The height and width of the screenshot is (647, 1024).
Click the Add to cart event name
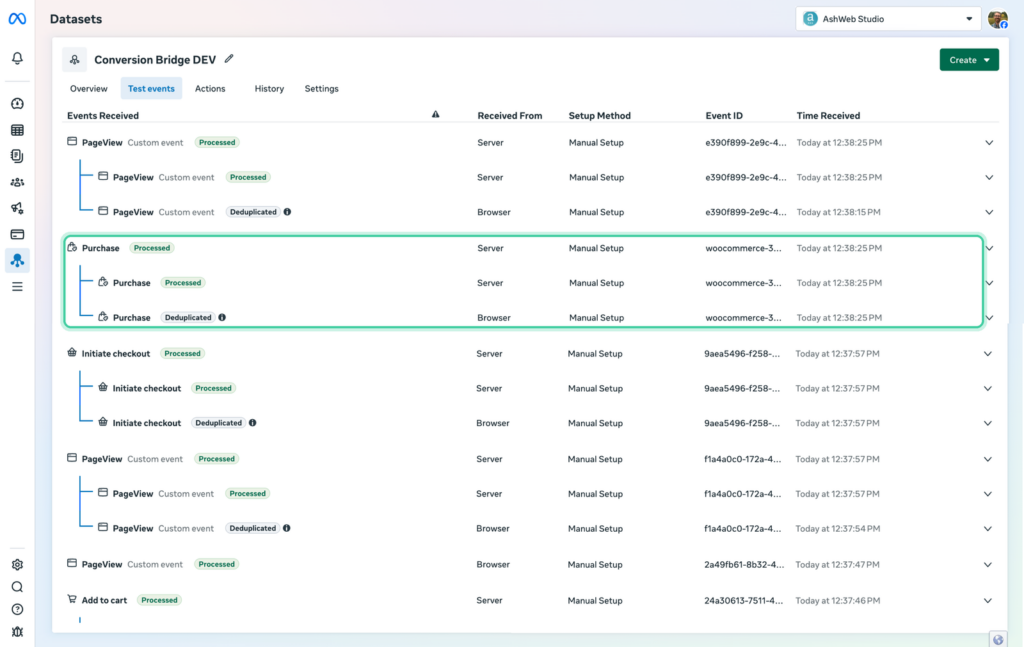104,600
